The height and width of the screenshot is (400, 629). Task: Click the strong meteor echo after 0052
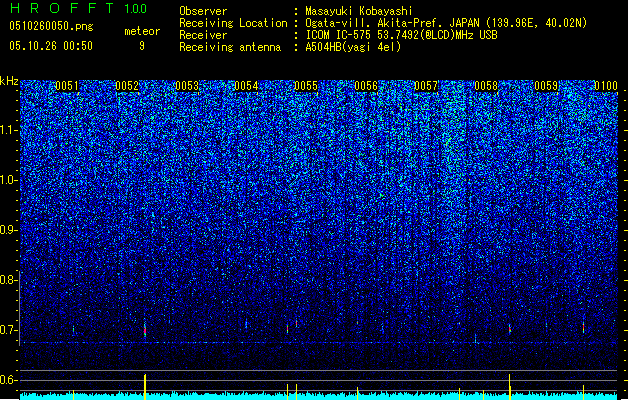[x=145, y=331]
